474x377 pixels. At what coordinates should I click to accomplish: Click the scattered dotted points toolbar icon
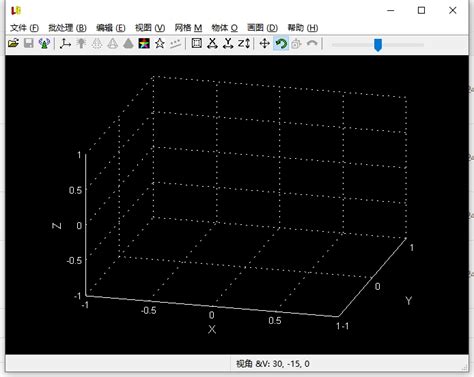click(175, 43)
